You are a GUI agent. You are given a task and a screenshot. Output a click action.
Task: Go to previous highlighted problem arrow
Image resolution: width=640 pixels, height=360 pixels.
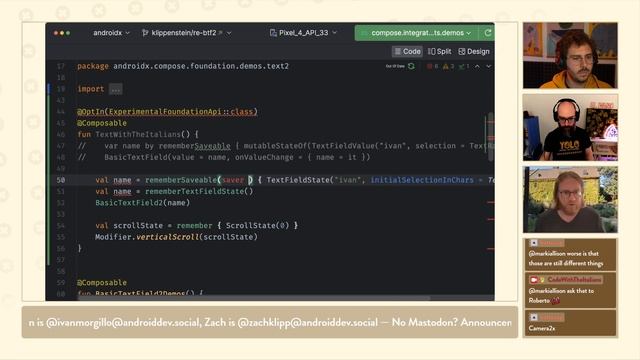pos(477,66)
